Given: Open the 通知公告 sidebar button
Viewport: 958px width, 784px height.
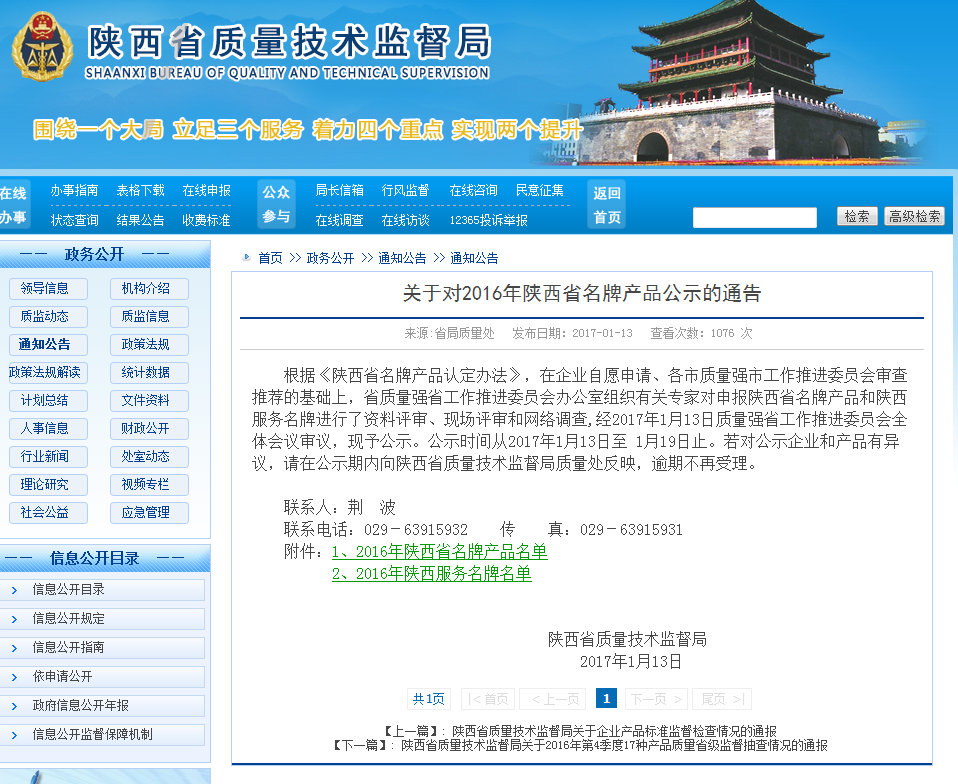Looking at the screenshot, I should pos(46,344).
